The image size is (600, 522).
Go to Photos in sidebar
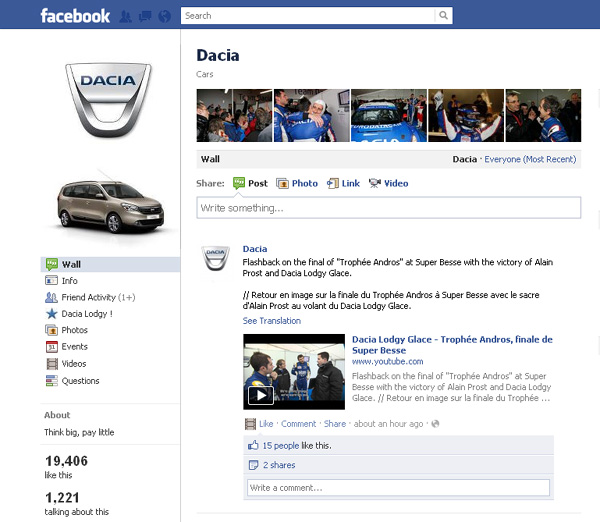74,330
